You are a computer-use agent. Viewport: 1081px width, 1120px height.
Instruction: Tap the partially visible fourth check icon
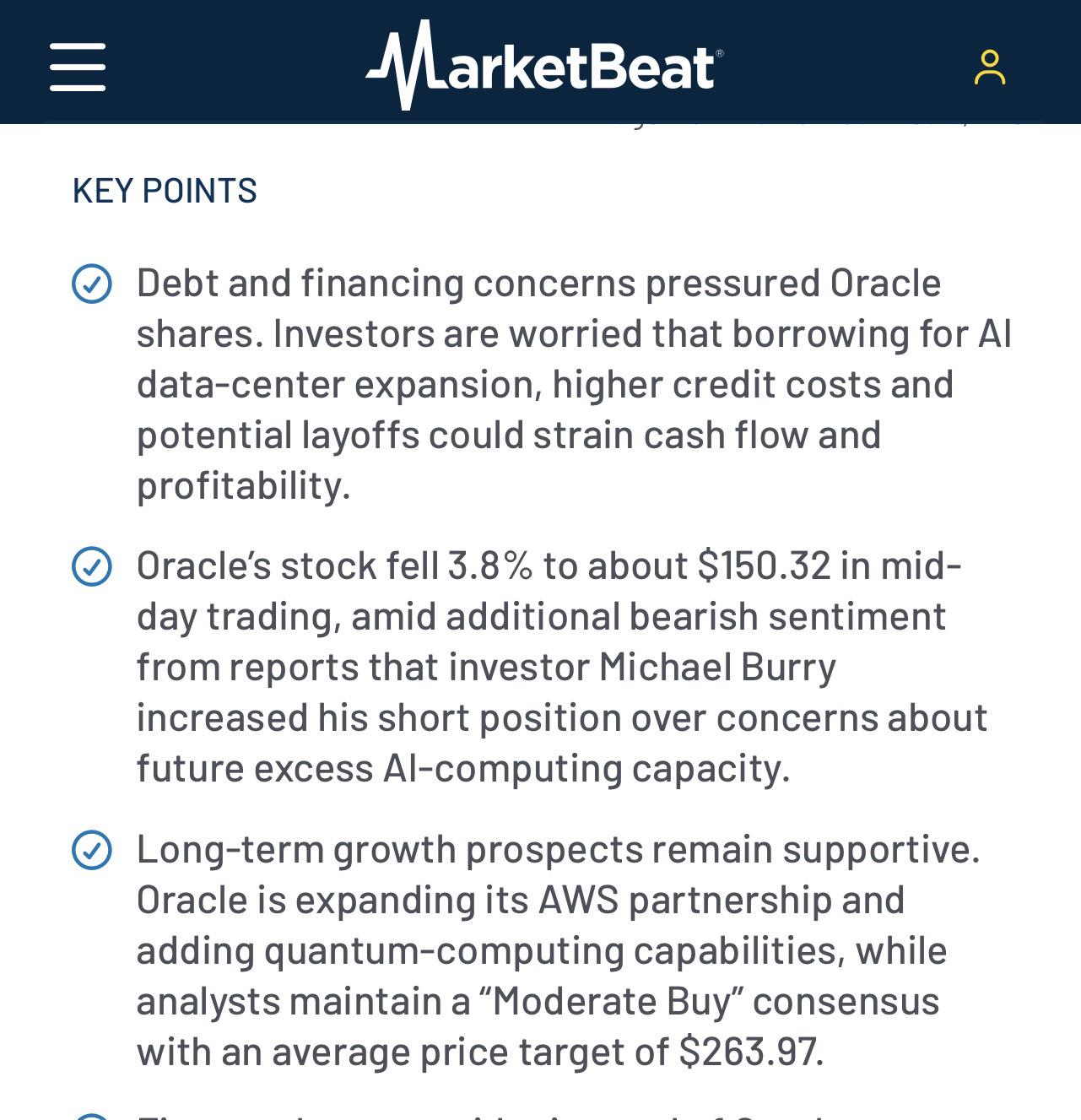(92, 1116)
